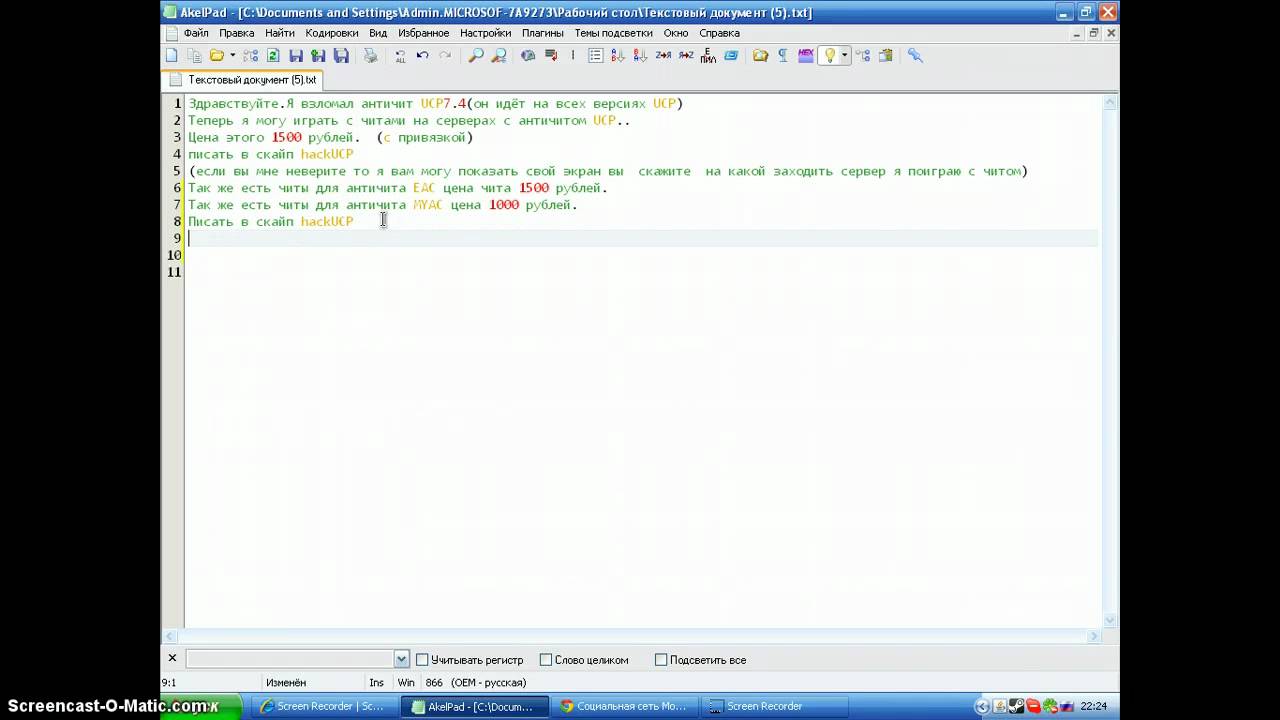
Task: Click the yellow folder explorer icon before pilcrow
Action: (760, 56)
